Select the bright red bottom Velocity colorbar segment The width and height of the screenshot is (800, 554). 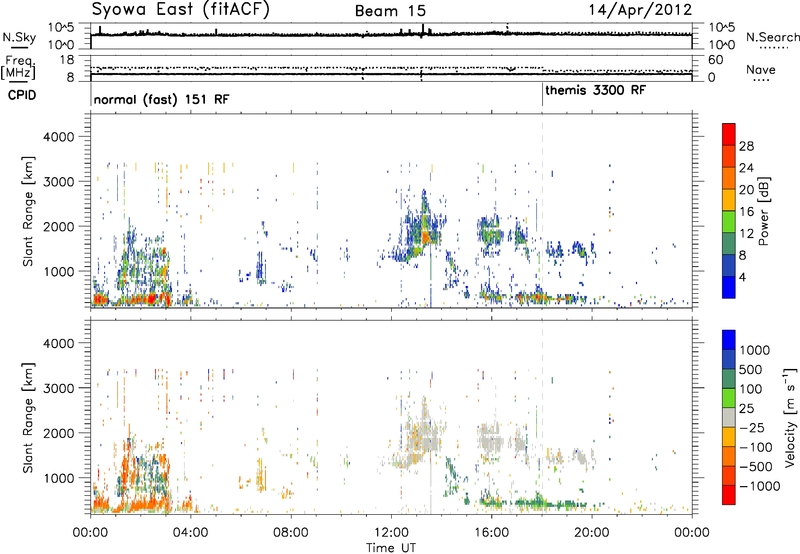click(x=729, y=495)
